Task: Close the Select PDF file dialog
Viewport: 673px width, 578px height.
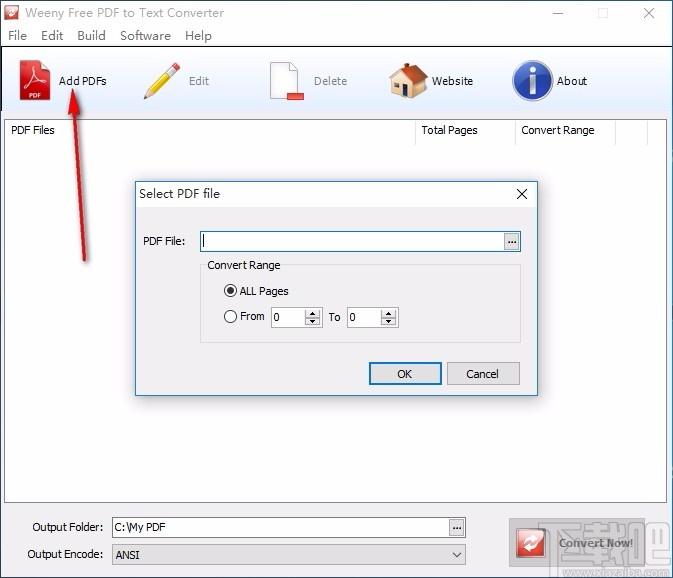Action: point(522,194)
